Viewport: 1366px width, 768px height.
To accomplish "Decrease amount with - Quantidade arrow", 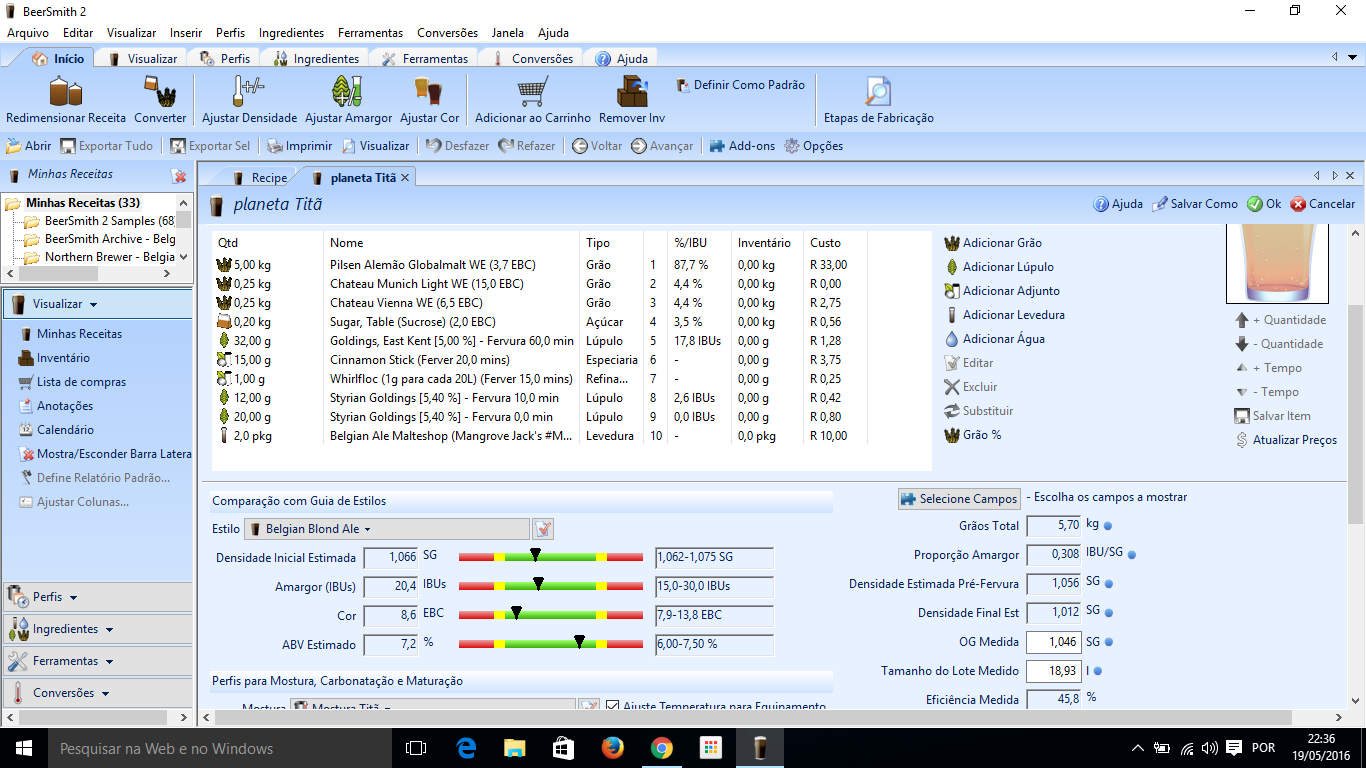I will click(1242, 344).
